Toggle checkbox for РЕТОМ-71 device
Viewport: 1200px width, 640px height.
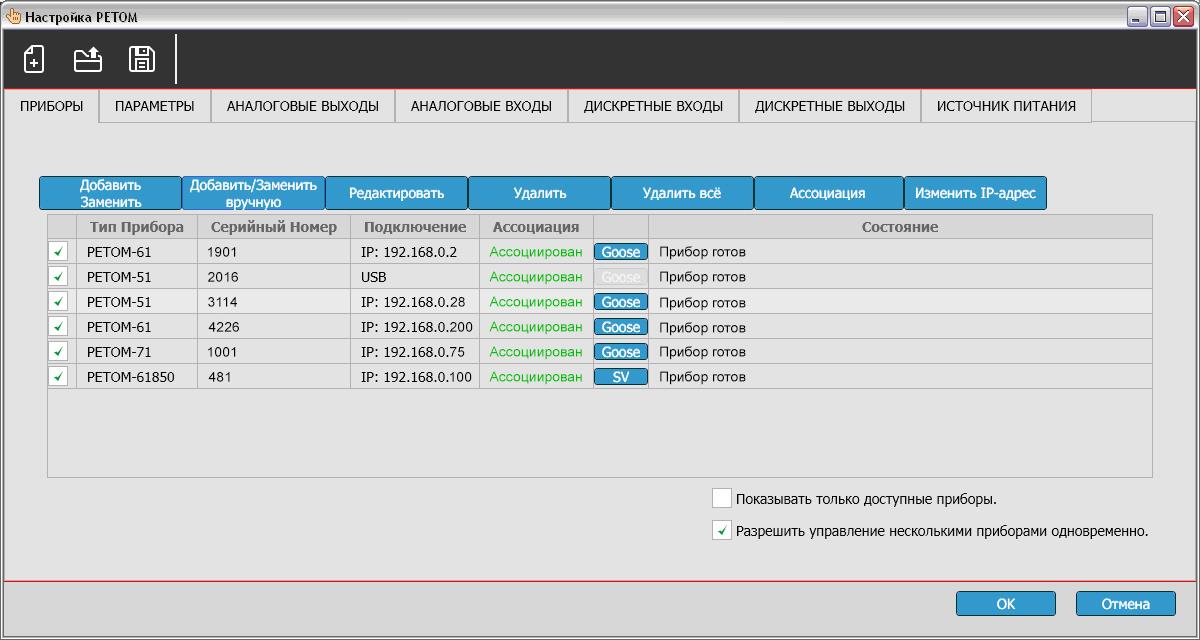(x=59, y=352)
